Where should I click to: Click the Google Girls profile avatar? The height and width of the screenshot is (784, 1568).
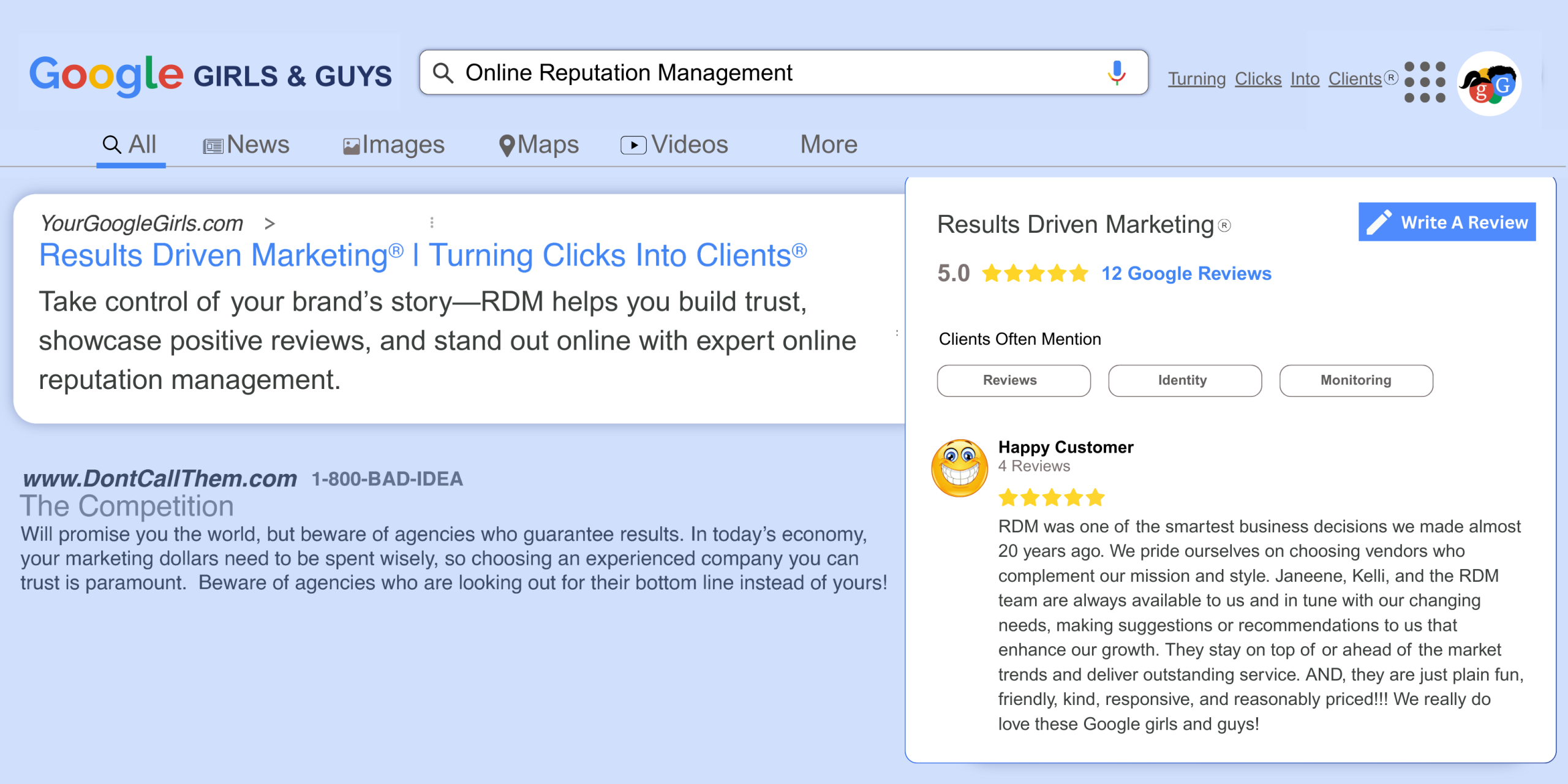(1489, 84)
